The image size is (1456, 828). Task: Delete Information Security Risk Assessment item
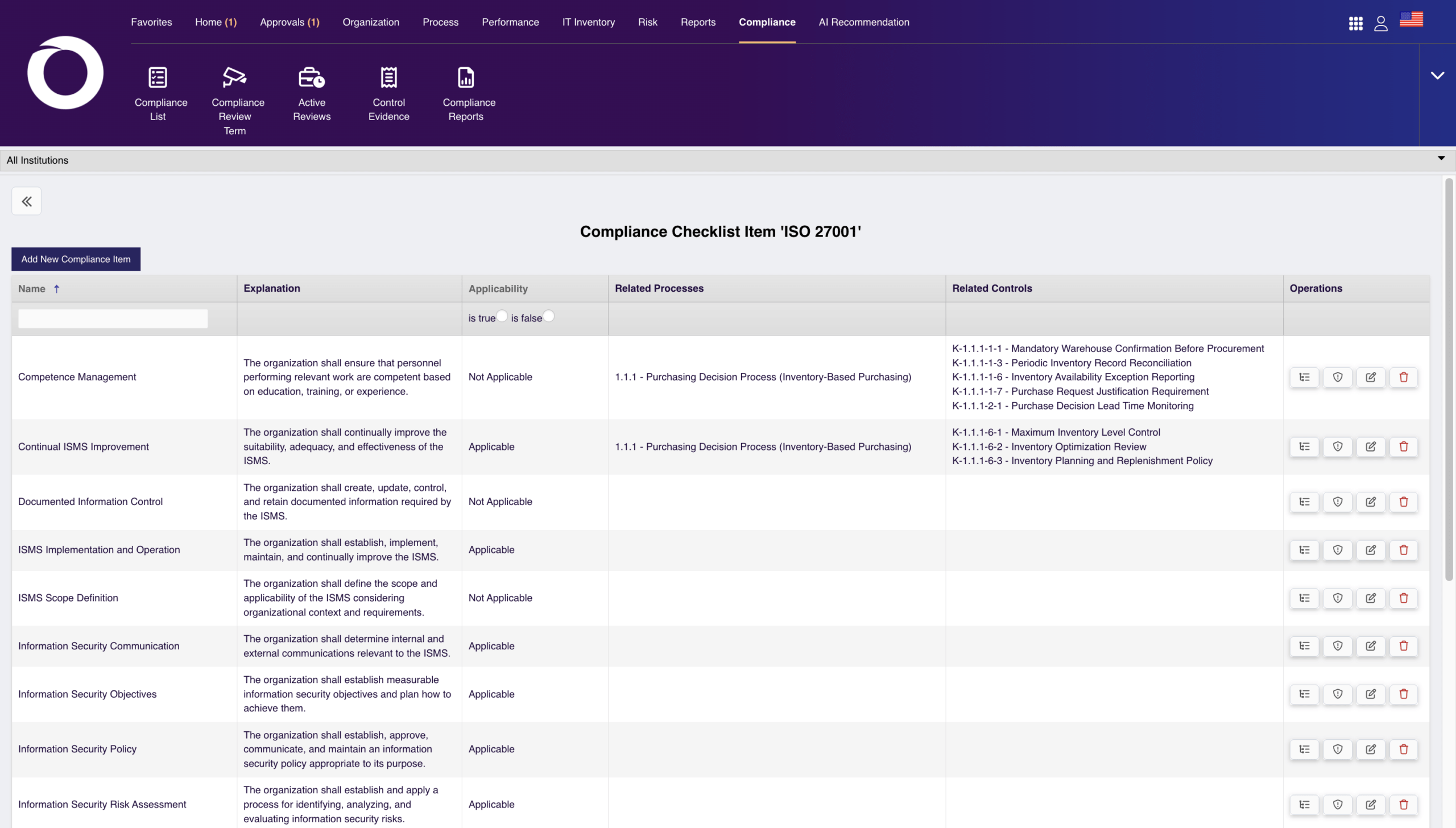1404,805
